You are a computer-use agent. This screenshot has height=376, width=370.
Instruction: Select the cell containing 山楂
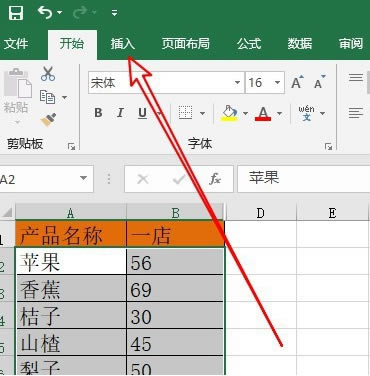(x=71, y=342)
